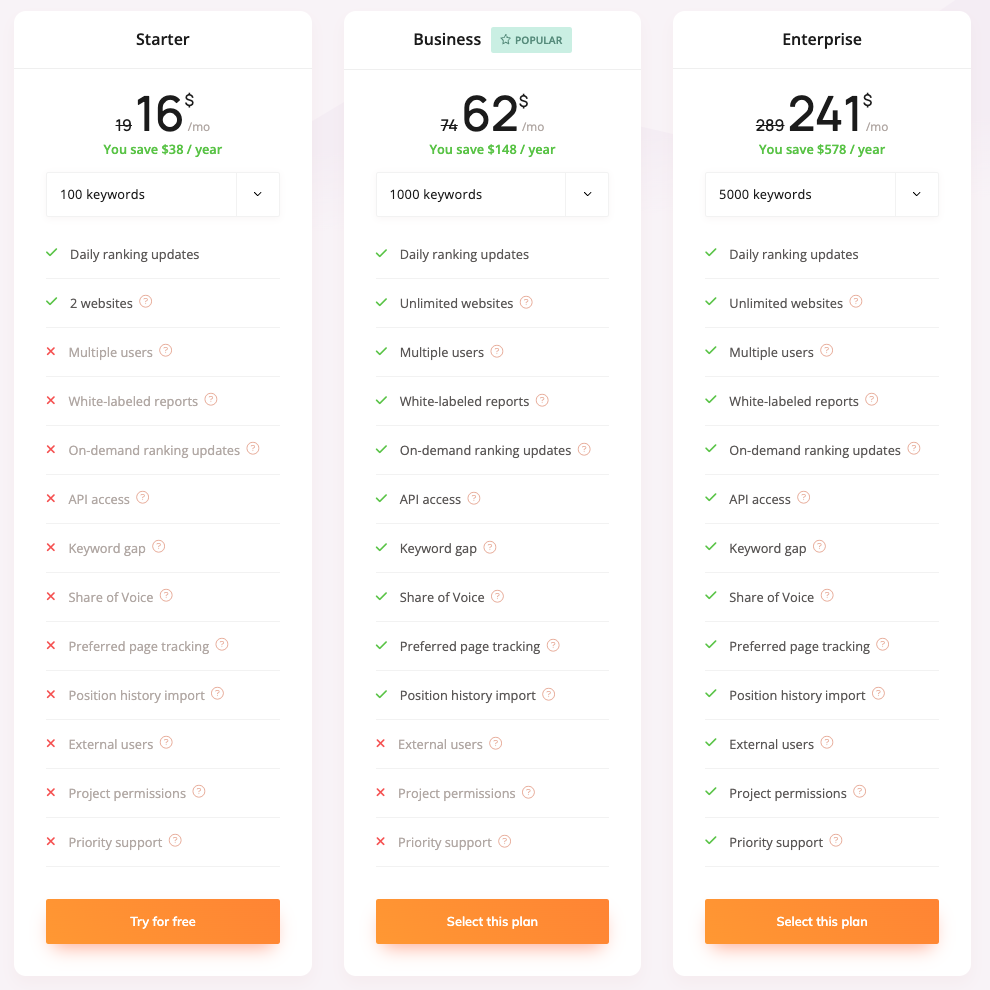Viewport: 990px width, 990px height.
Task: Click help icon beside Starter Multiple users
Action: pyautogui.click(x=166, y=351)
